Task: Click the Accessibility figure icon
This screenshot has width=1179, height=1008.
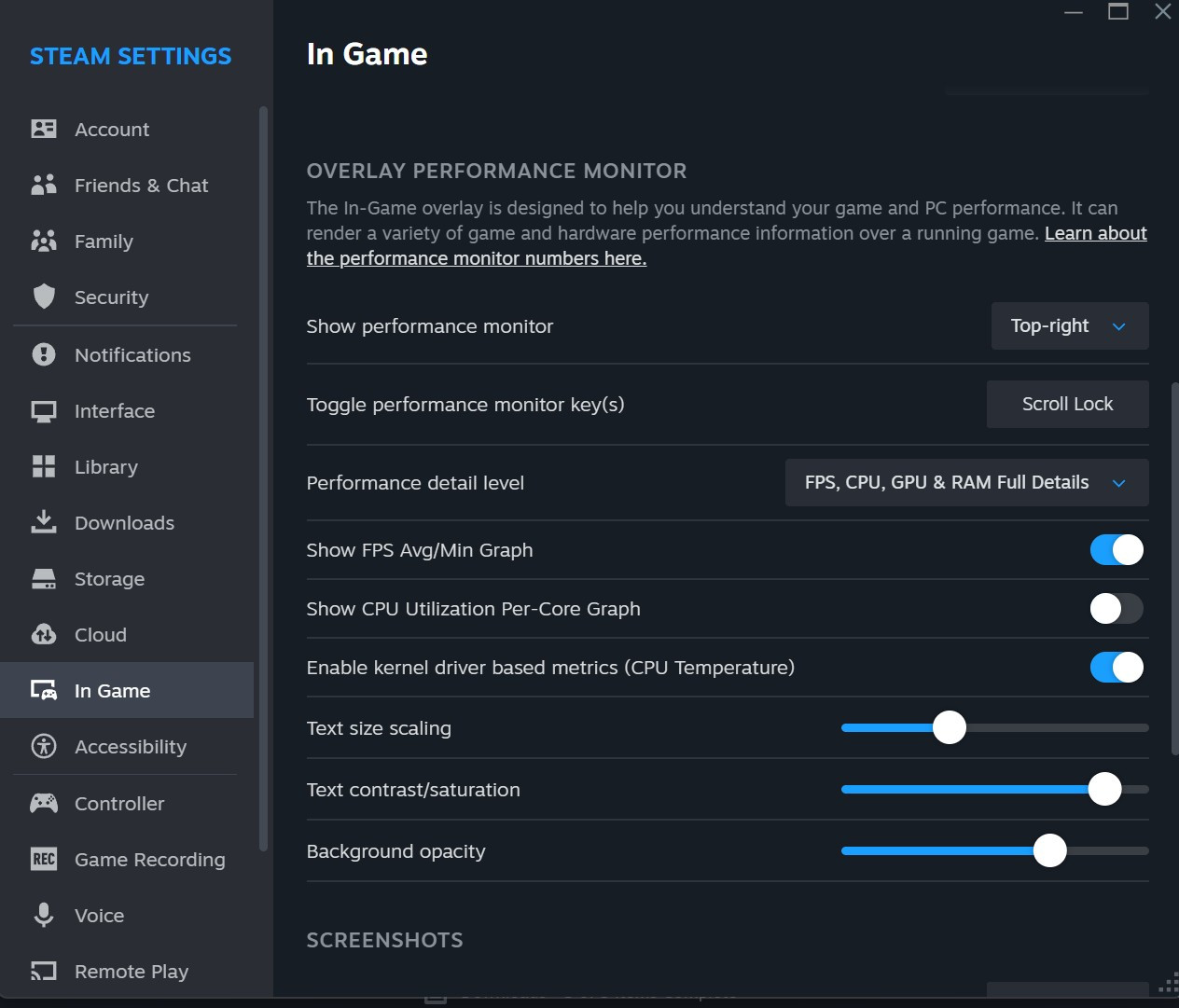Action: (x=44, y=746)
